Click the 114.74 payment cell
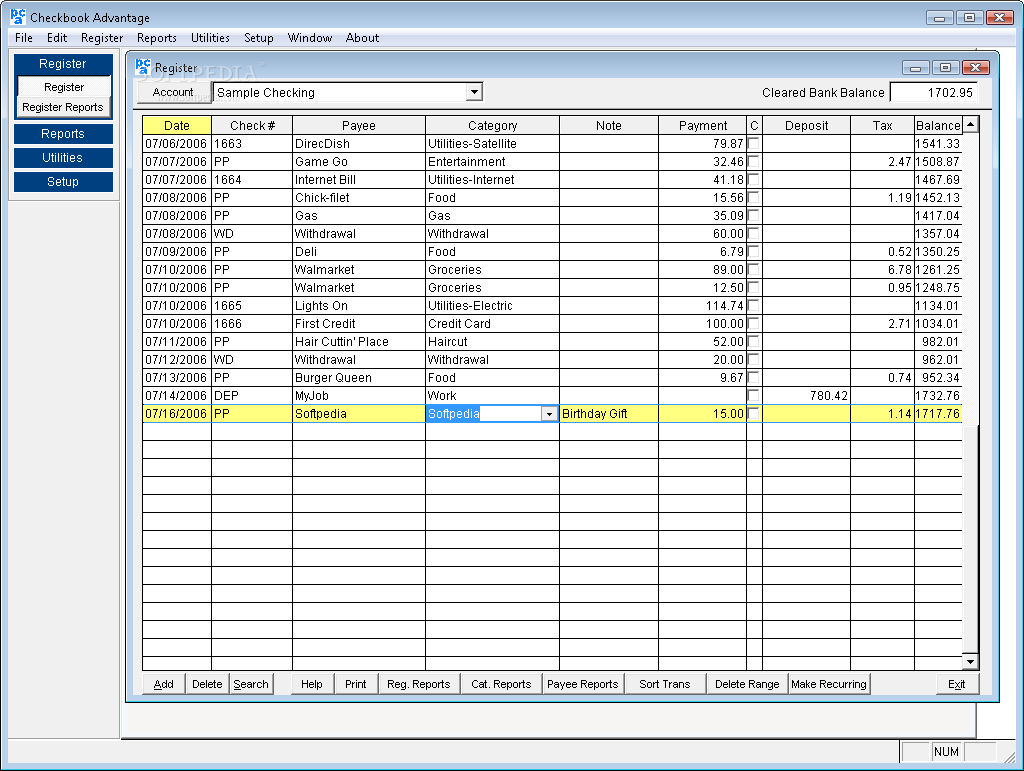1024x771 pixels. 703,306
